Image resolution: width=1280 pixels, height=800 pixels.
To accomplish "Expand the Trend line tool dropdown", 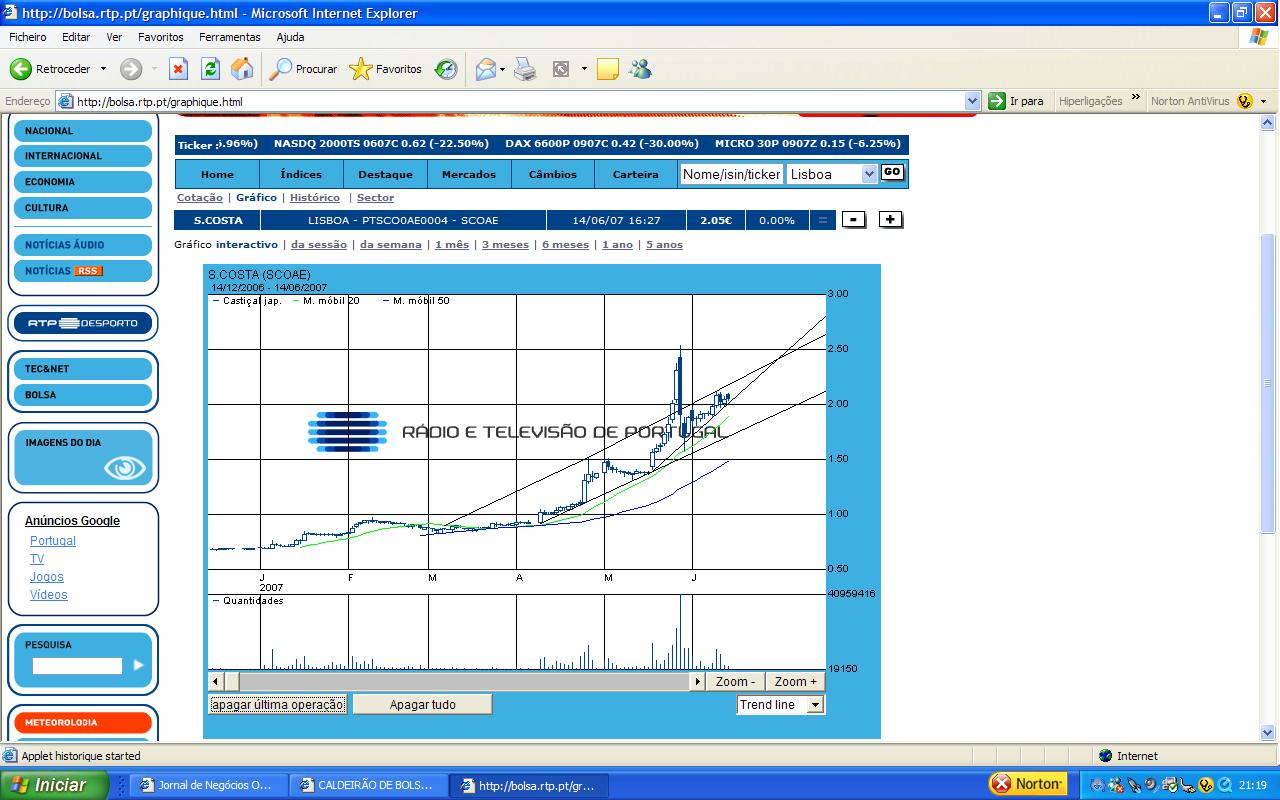I will [815, 705].
